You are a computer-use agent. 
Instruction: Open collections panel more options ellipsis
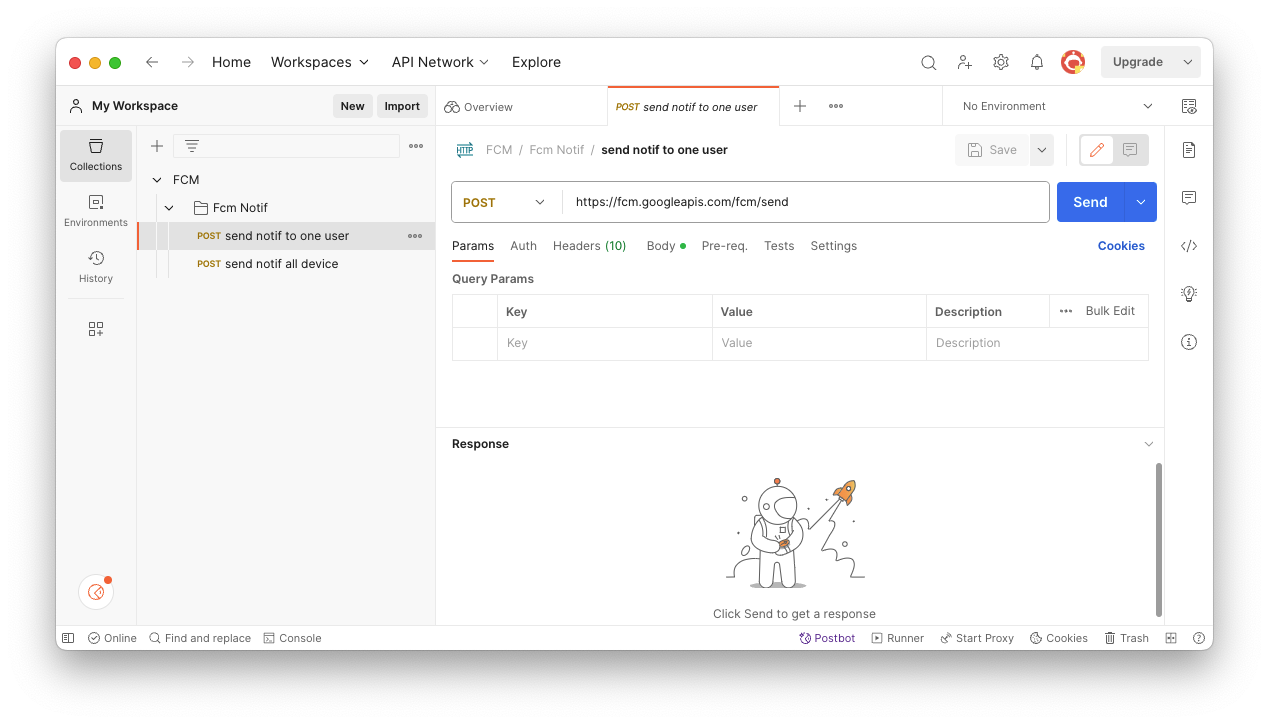point(416,146)
